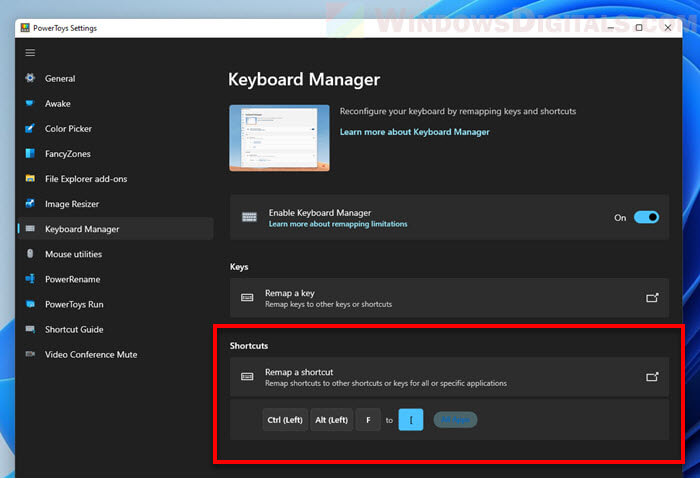Open the hamburger navigation menu
The image size is (700, 479).
[x=30, y=53]
